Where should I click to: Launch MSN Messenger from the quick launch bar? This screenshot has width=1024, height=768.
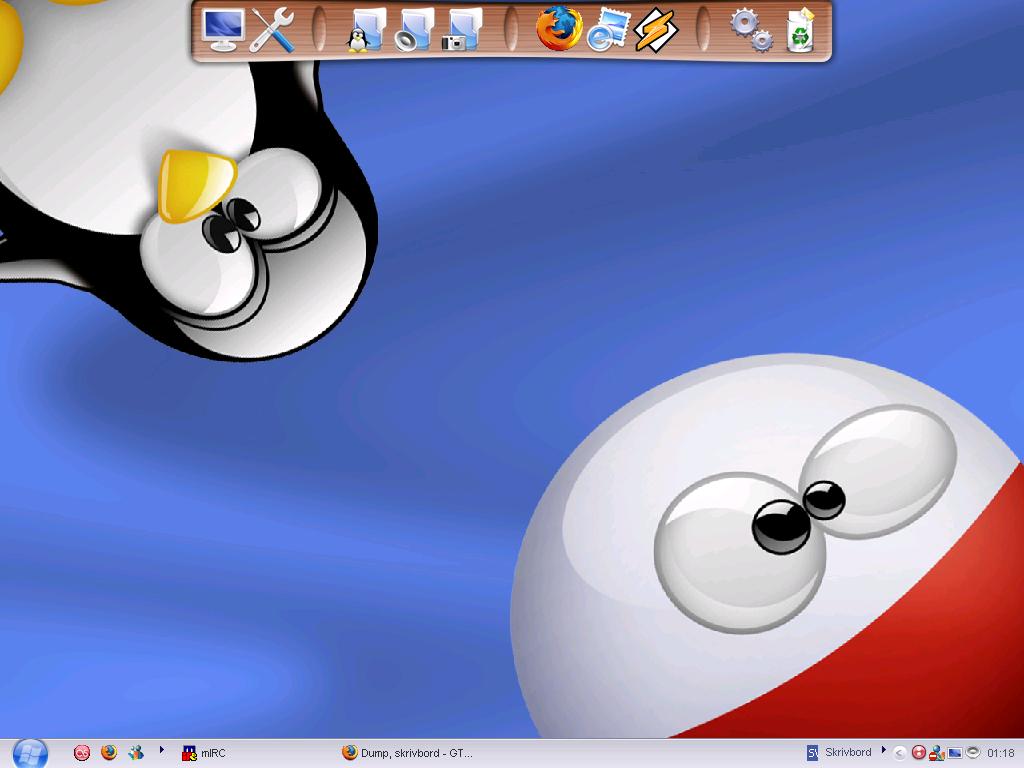click(136, 752)
